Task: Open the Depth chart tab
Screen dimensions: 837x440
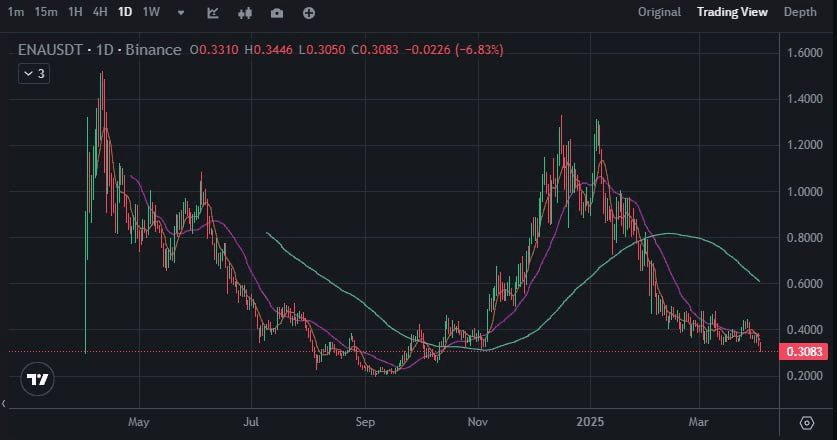Action: tap(800, 12)
